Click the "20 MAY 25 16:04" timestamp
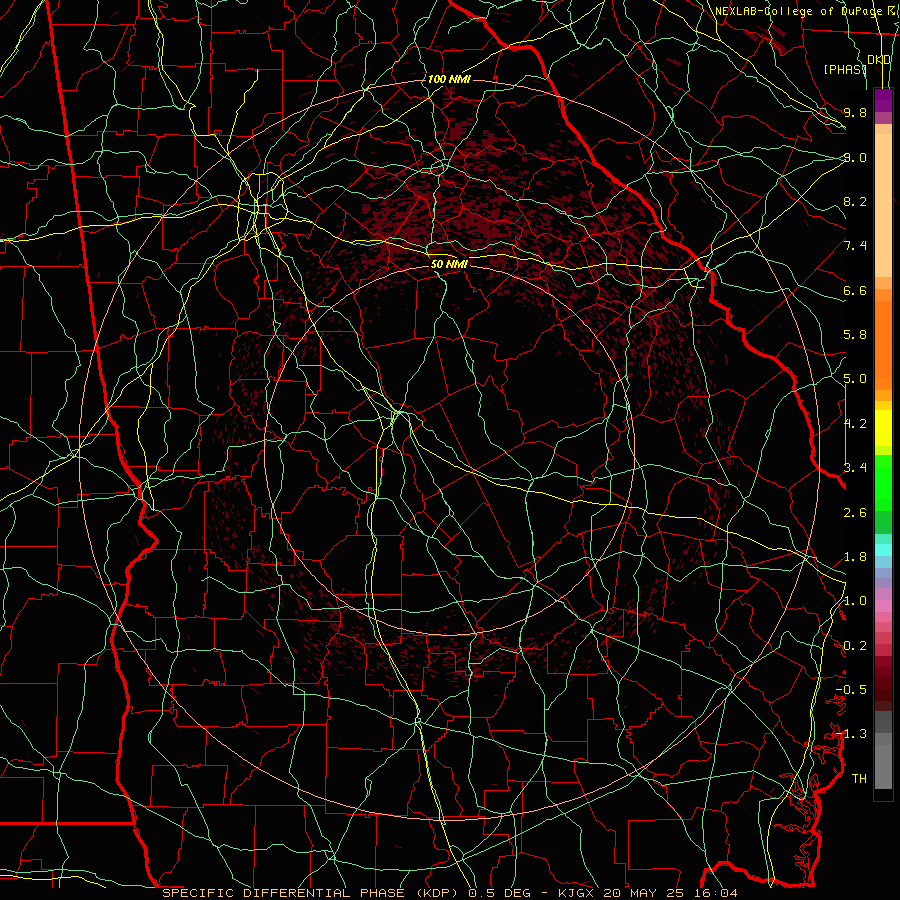The width and height of the screenshot is (900, 900). point(670,893)
